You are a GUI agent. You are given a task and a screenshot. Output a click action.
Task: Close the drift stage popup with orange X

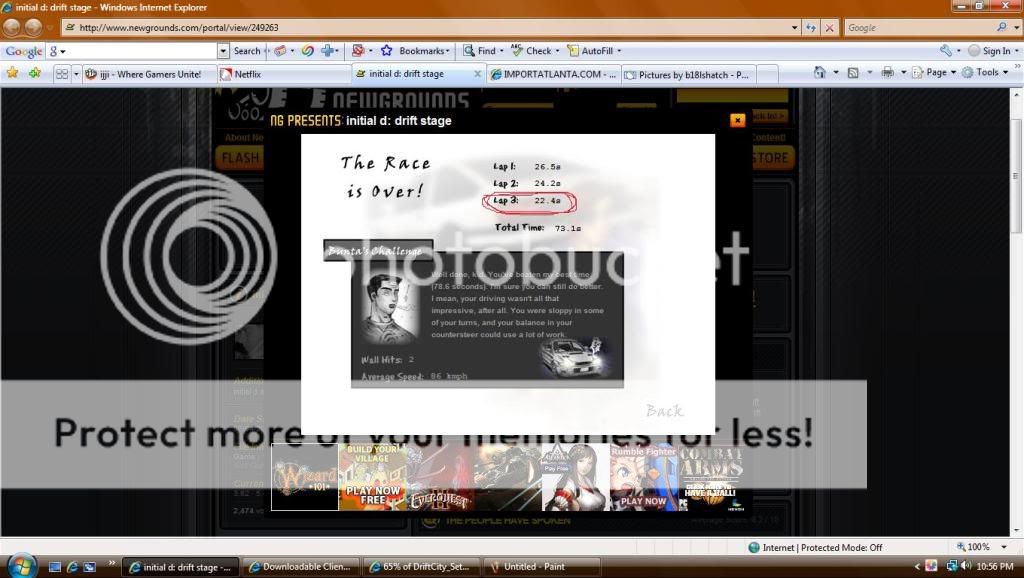point(737,120)
